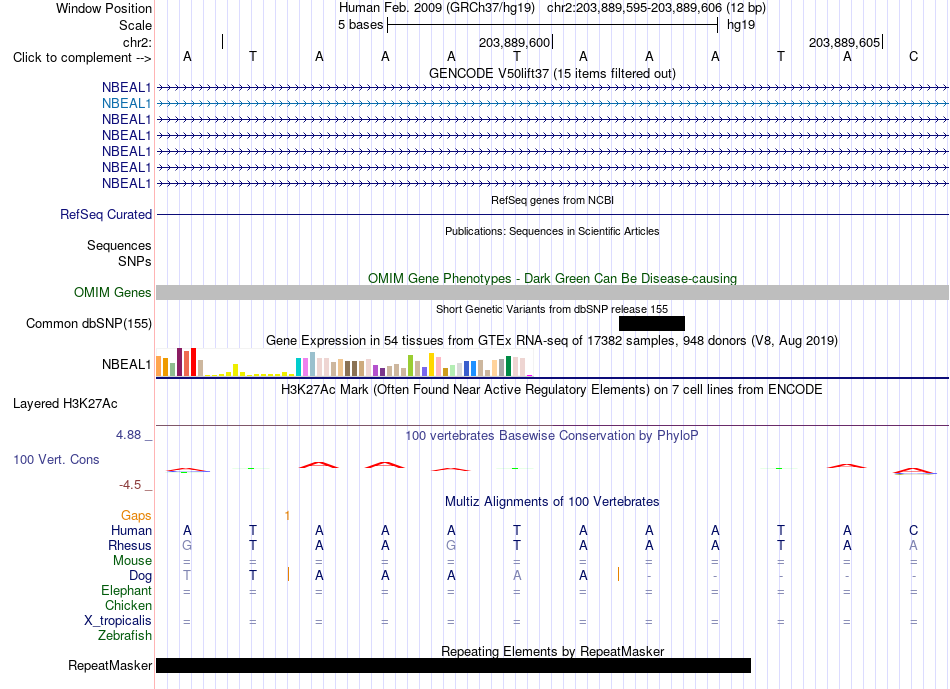Click the chr2:203,889,595-203,889,606 position text
This screenshot has height=689, width=950.
[656, 8]
